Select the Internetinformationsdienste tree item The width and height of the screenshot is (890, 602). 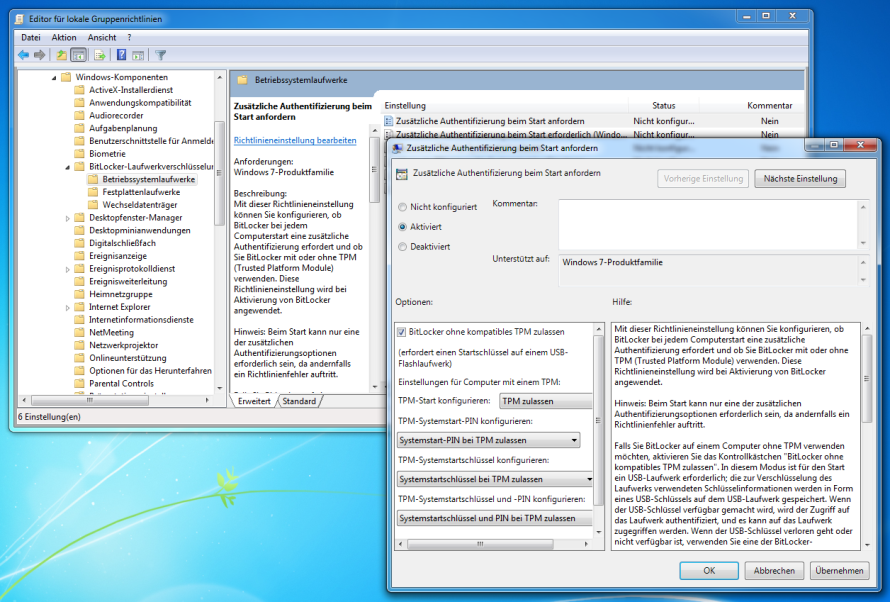click(141, 319)
